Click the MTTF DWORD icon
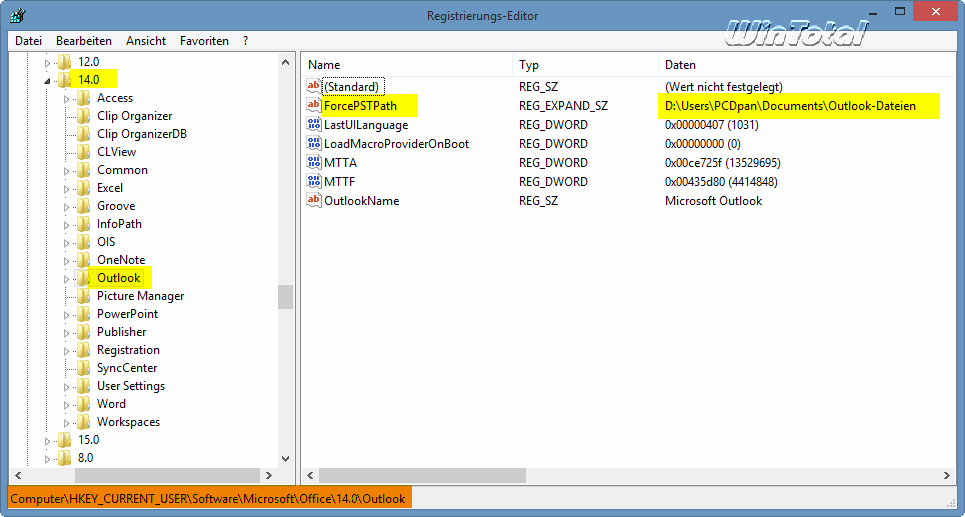965x517 pixels. pos(314,182)
